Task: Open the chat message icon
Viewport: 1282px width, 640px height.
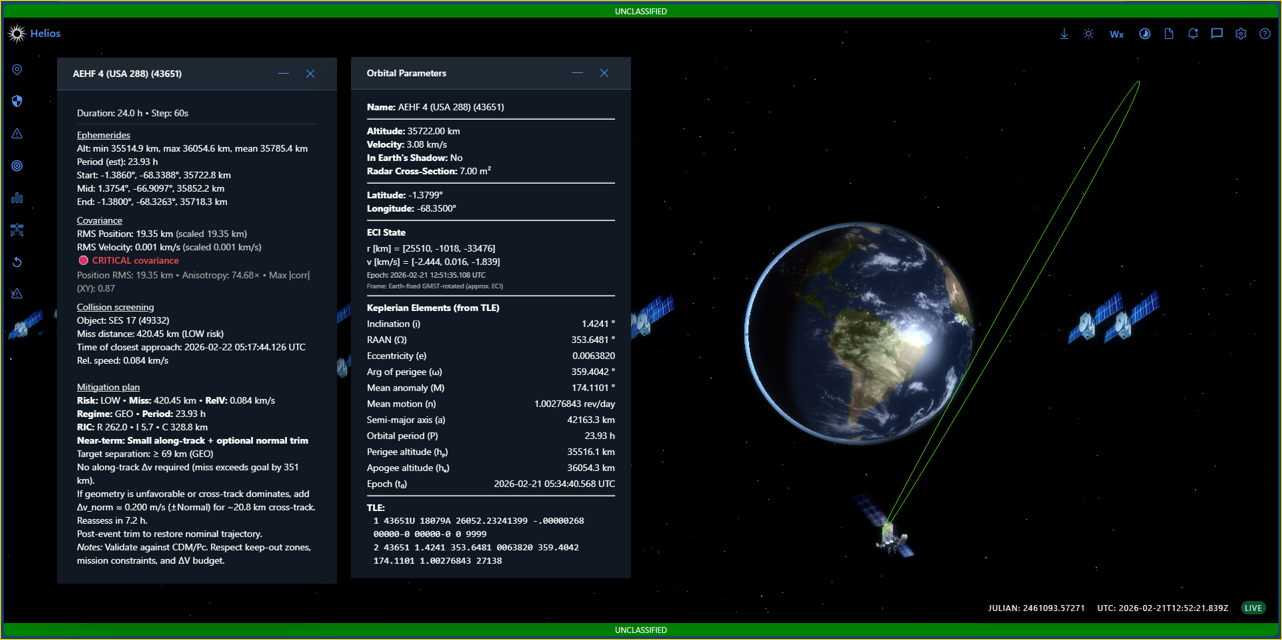Action: tap(1217, 34)
